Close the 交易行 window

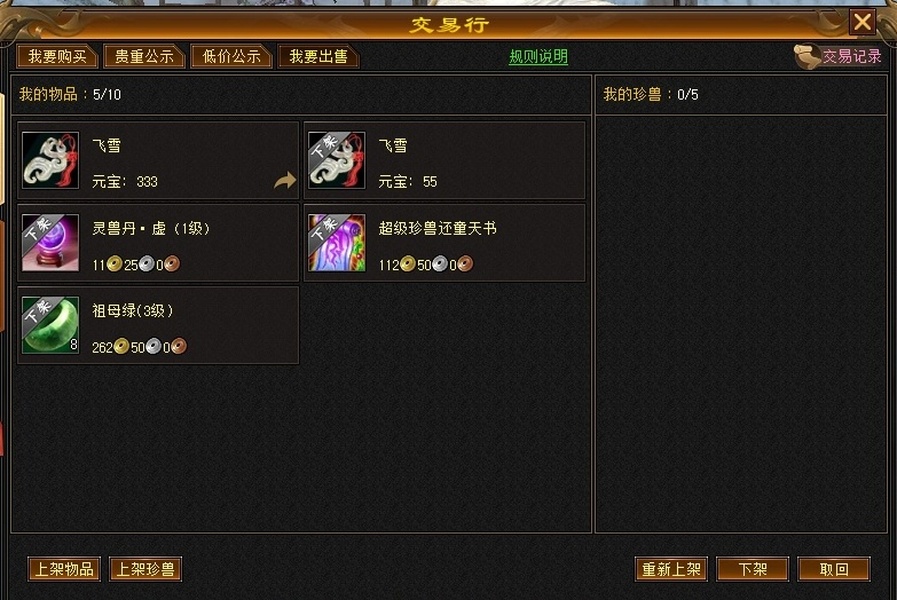click(862, 22)
